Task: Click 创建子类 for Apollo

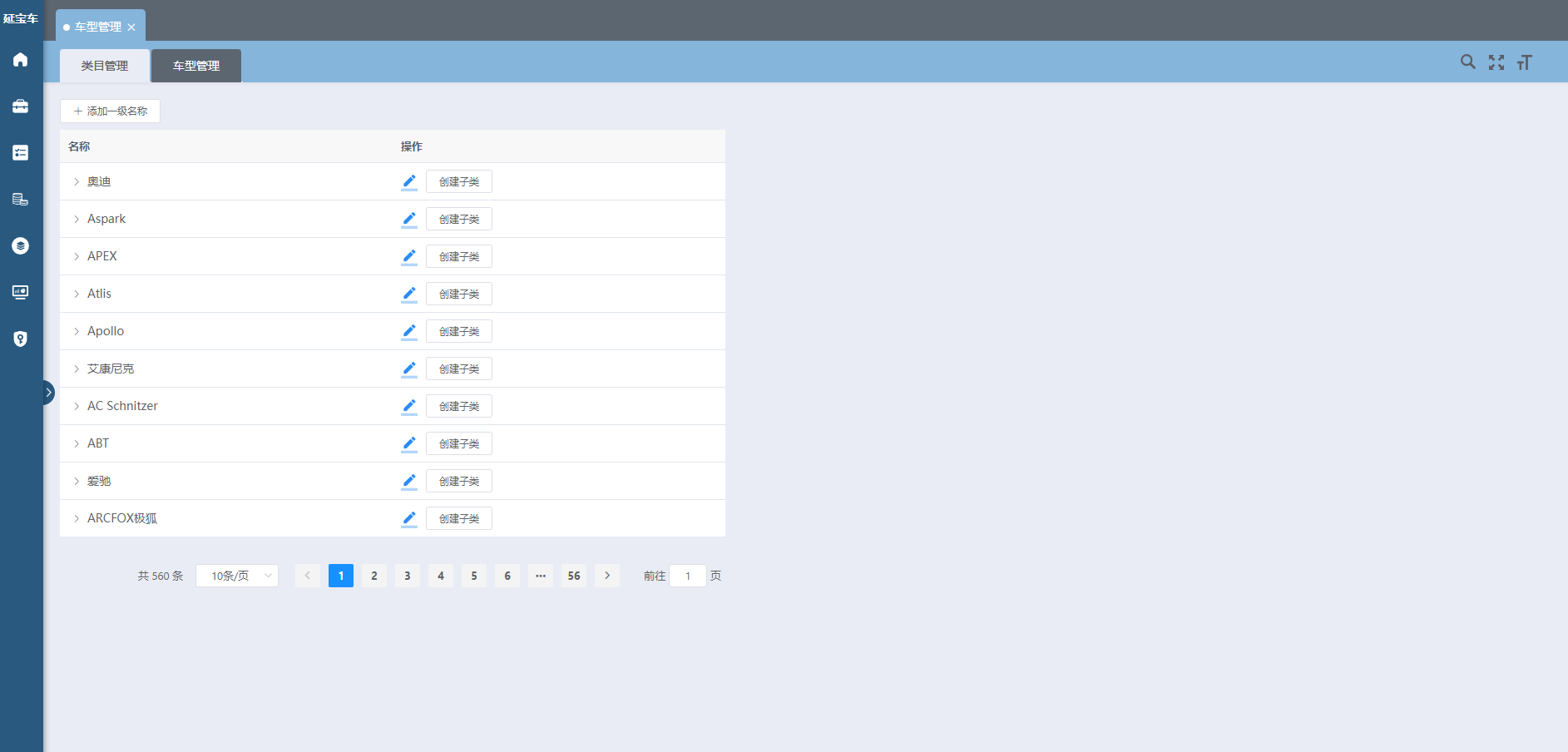Action: [x=459, y=331]
